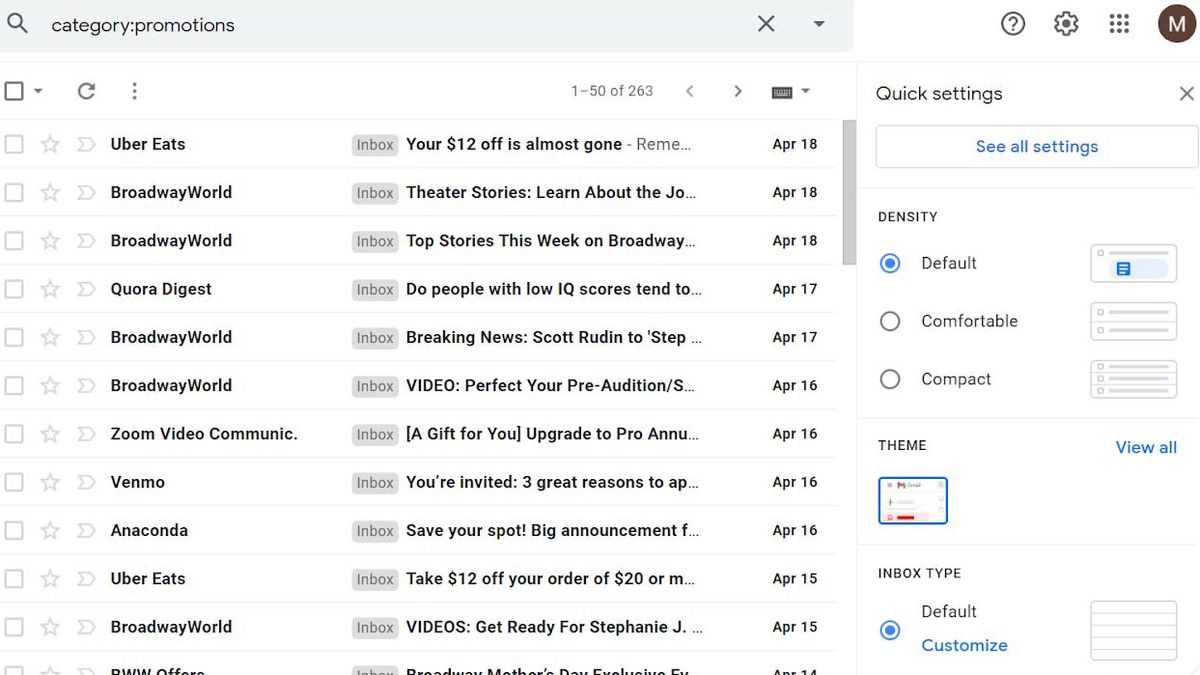1200x675 pixels.
Task: Open the input tools dropdown arrow
Action: (x=806, y=90)
